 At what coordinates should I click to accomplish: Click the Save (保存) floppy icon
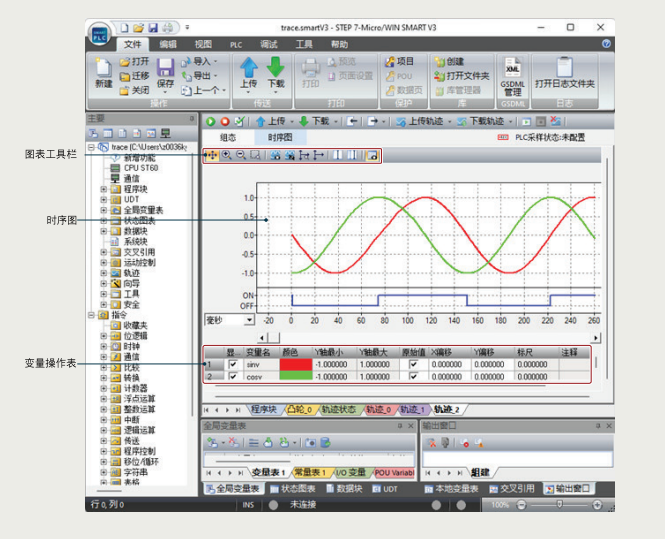point(165,73)
